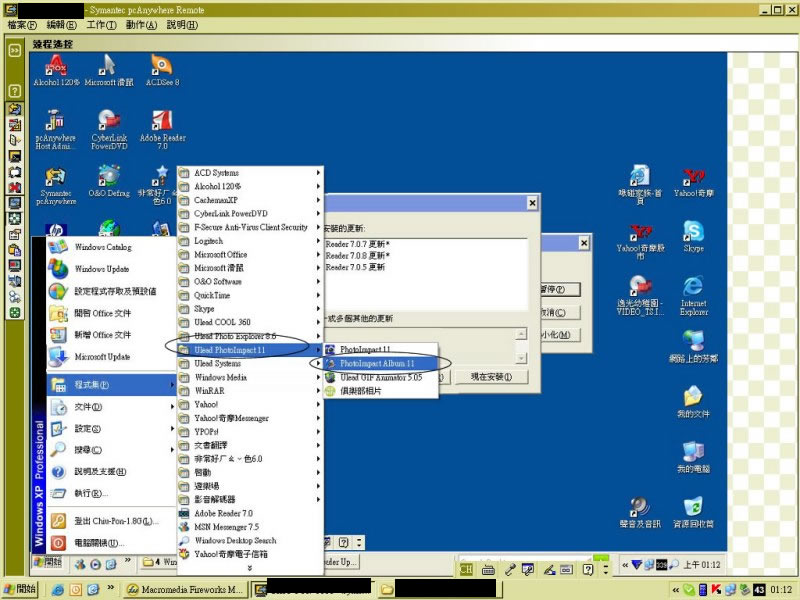800x600 pixels.
Task: Show more programs double-chevron
Action: tap(249, 567)
